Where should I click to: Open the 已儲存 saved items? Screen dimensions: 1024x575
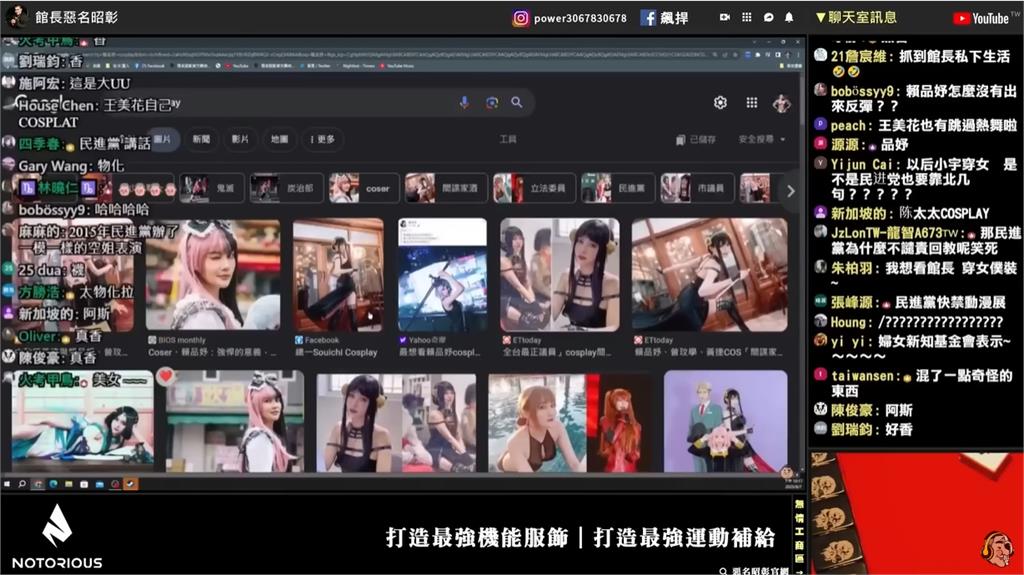(696, 140)
